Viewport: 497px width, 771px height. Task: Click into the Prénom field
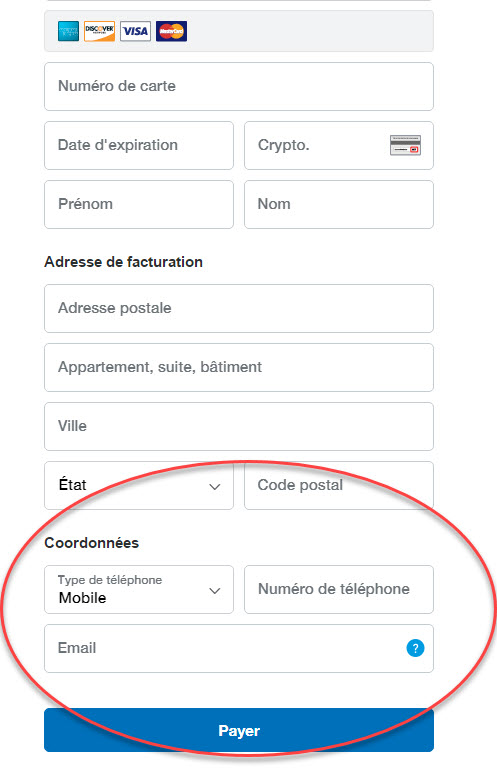pyautogui.click(x=139, y=205)
